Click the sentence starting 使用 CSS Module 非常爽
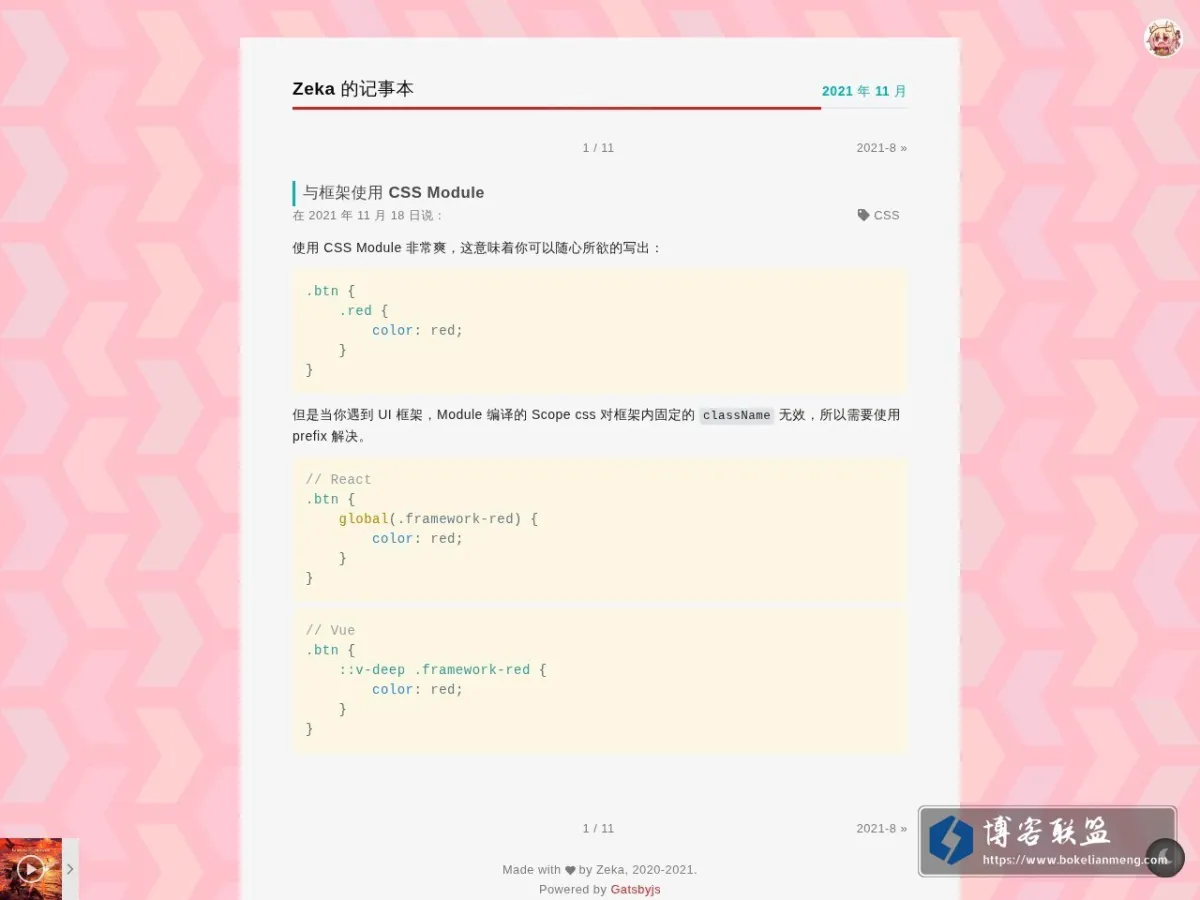The height and width of the screenshot is (900, 1200). pos(477,247)
